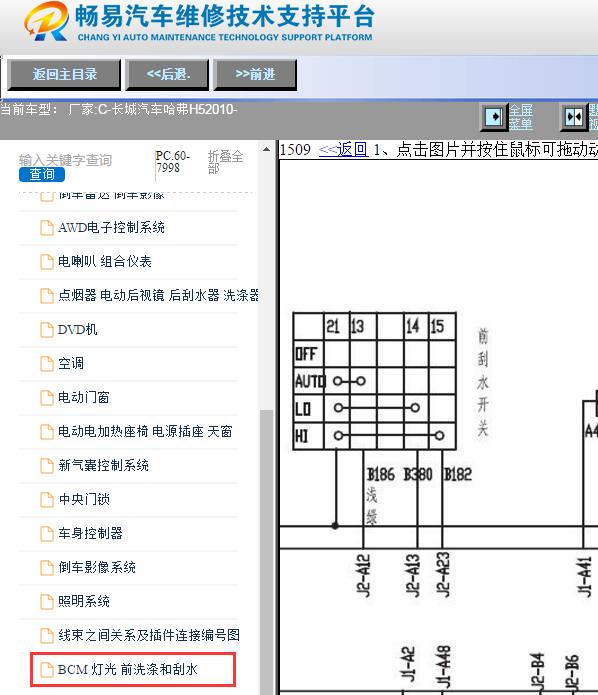Click the PC.60-7998 text in sidebar
Viewport: 598px width, 695px height.
[173, 162]
